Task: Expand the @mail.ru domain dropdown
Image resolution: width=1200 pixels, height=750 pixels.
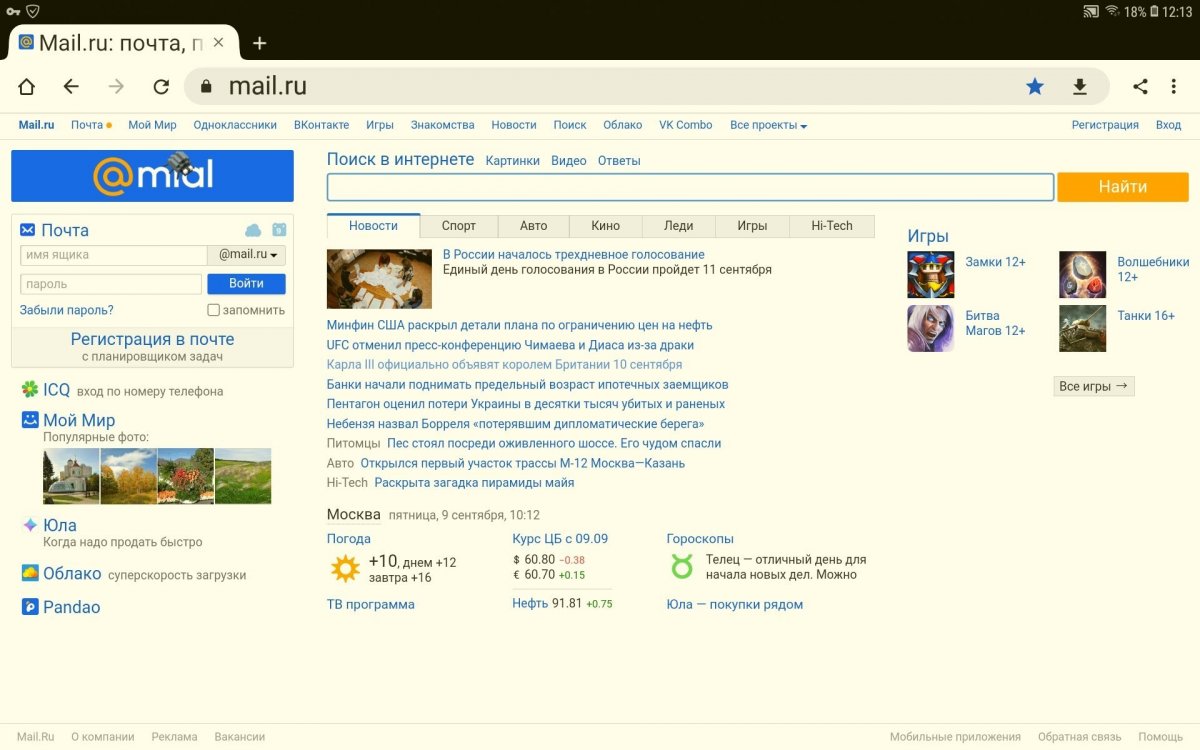Action: 247,255
